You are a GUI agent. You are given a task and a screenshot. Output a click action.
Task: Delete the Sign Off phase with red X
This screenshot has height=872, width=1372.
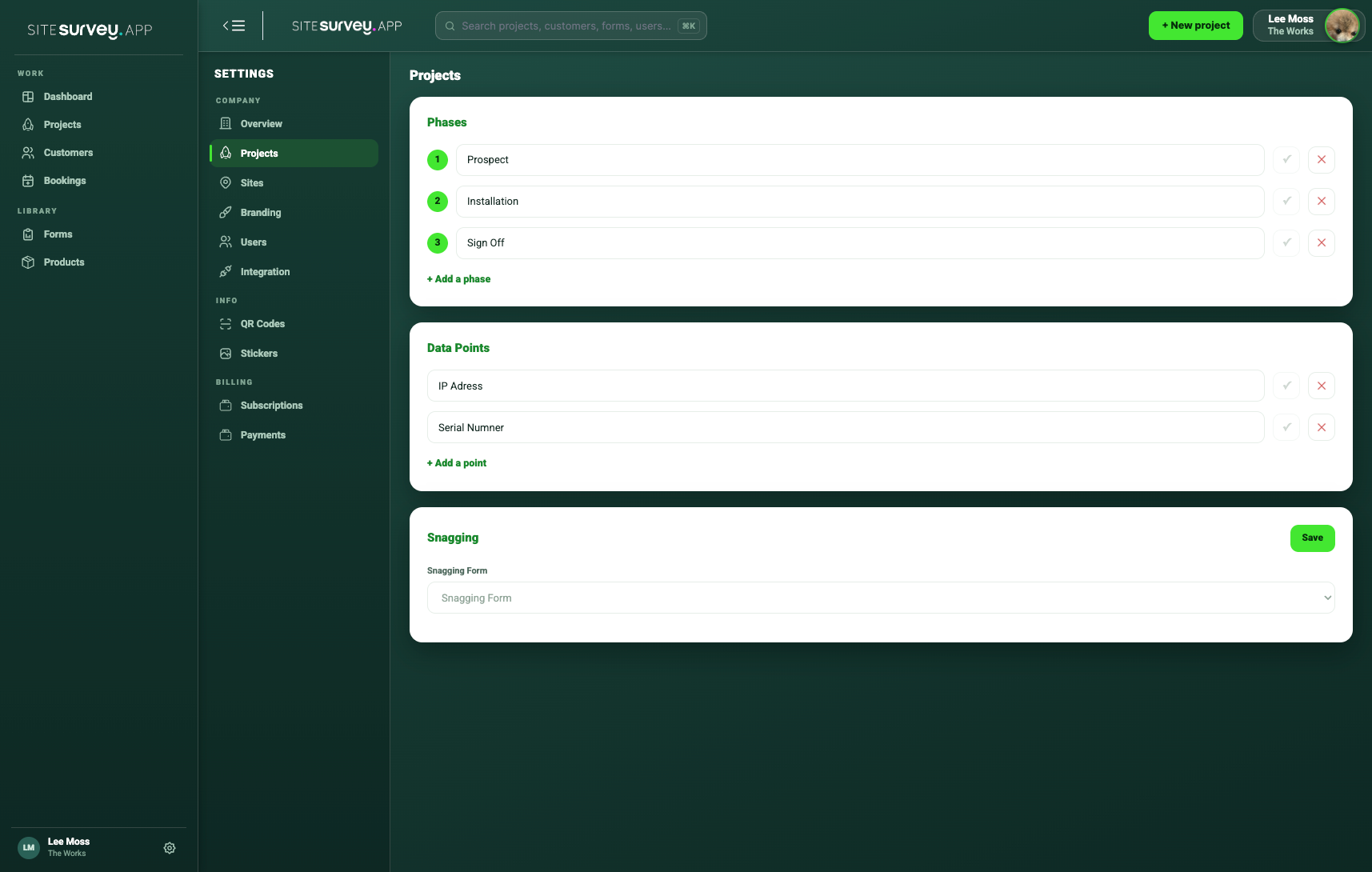click(1322, 243)
